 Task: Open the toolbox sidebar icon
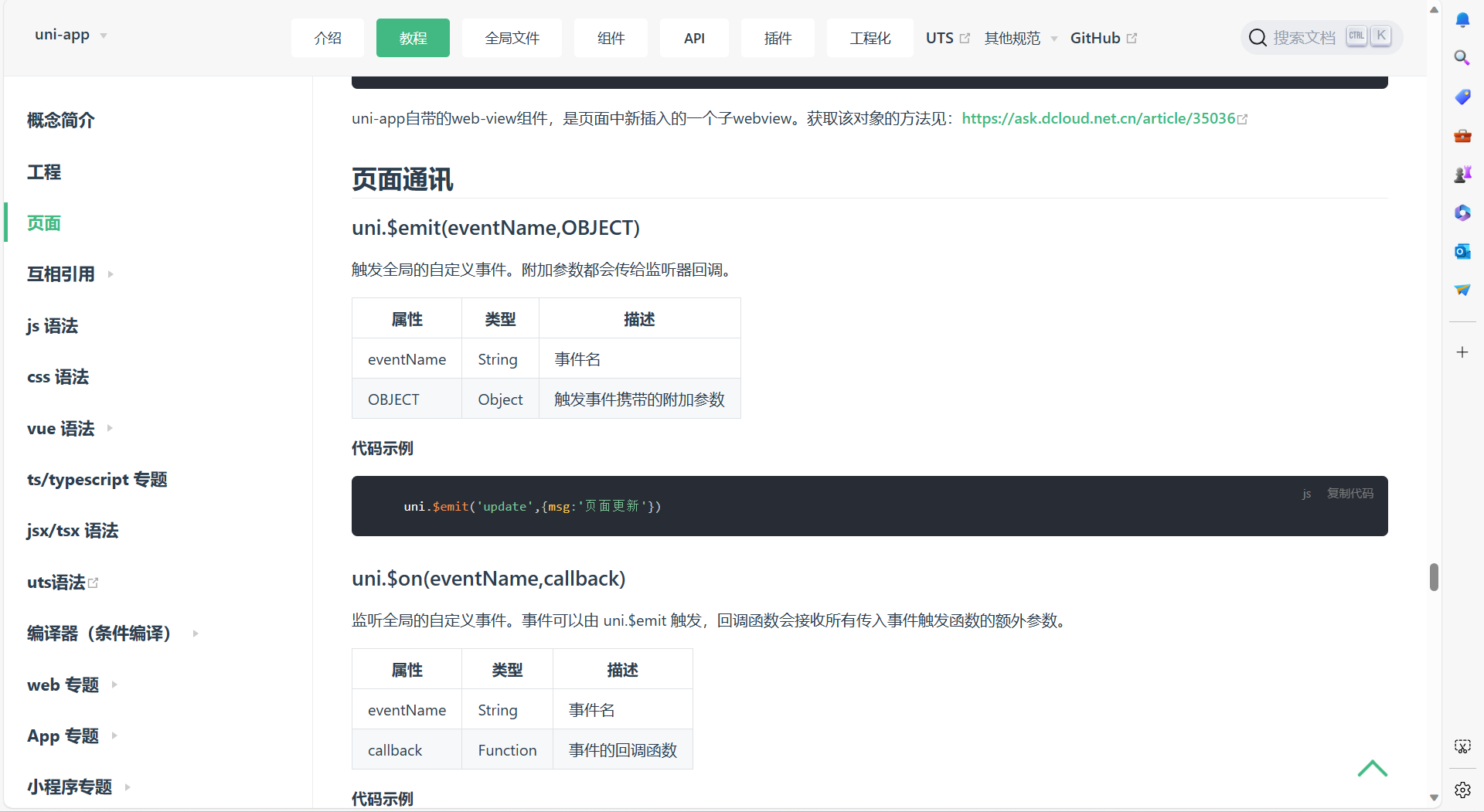click(x=1462, y=135)
